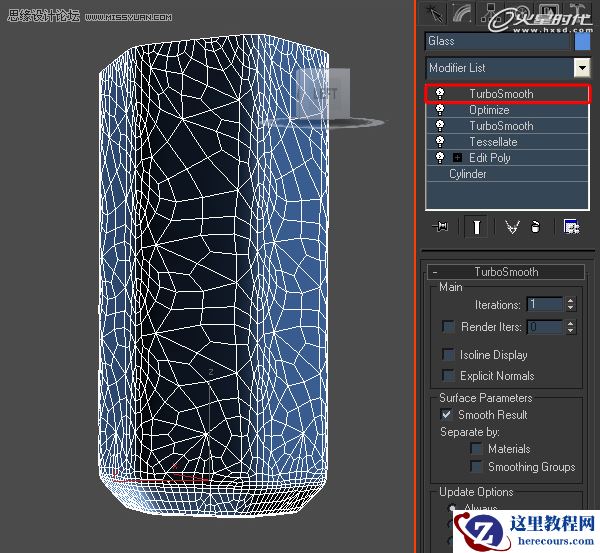Click Make Unique icon below stack
The height and width of the screenshot is (553, 600).
[512, 228]
